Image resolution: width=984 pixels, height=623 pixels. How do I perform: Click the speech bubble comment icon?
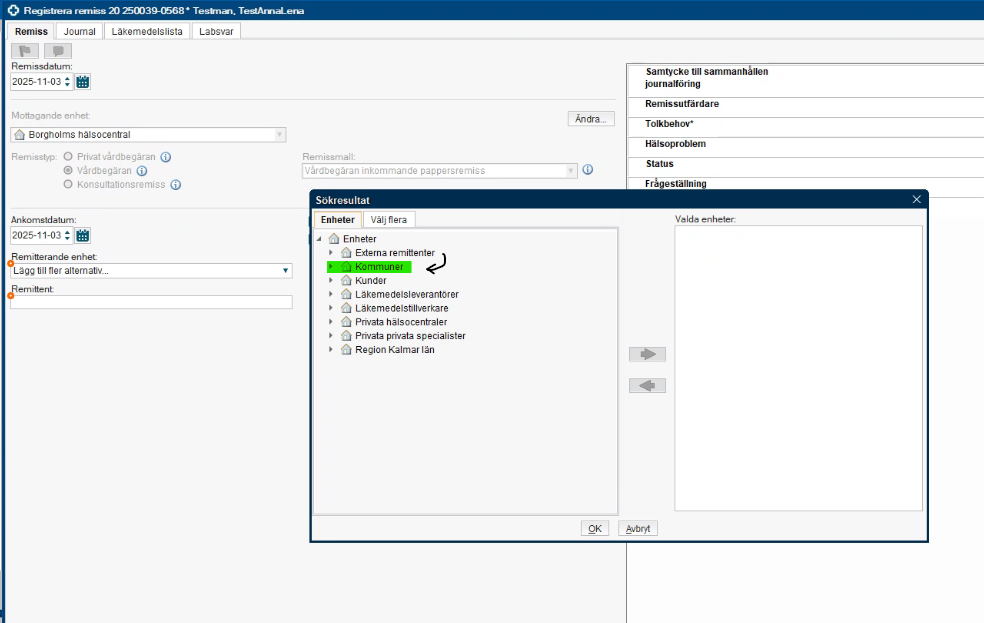click(x=58, y=51)
